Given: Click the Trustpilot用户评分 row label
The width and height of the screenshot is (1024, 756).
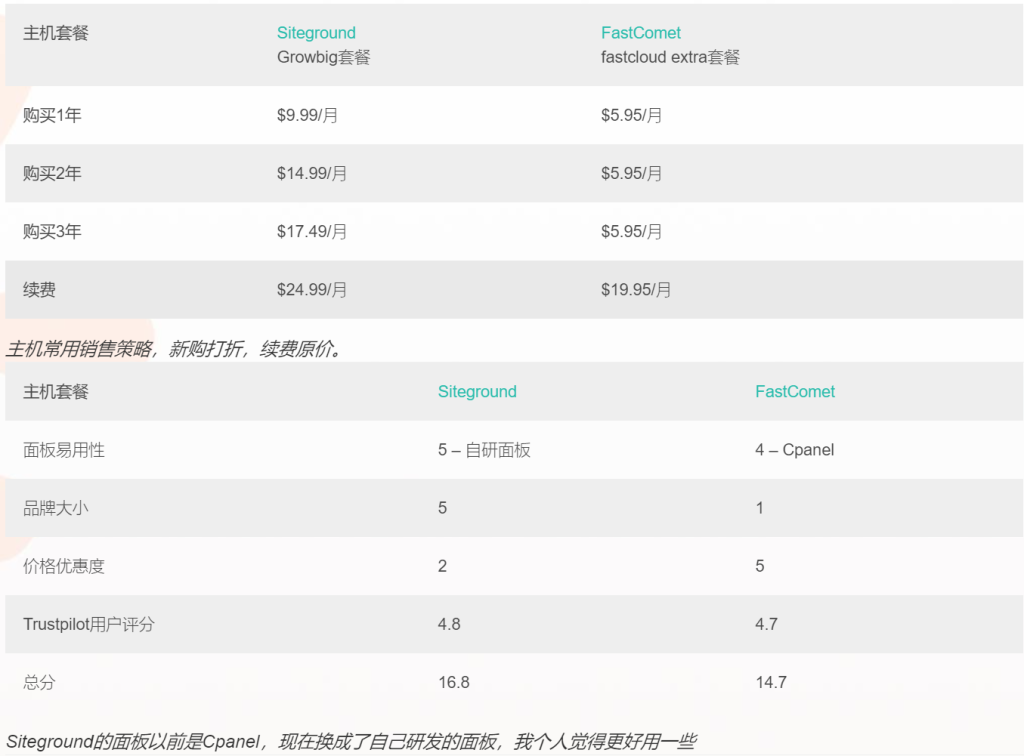Looking at the screenshot, I should point(89,625).
